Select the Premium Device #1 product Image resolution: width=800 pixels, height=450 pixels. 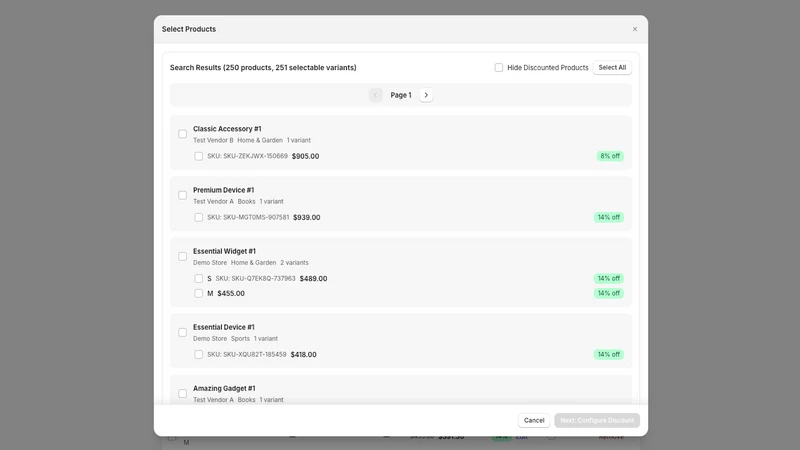(x=182, y=195)
